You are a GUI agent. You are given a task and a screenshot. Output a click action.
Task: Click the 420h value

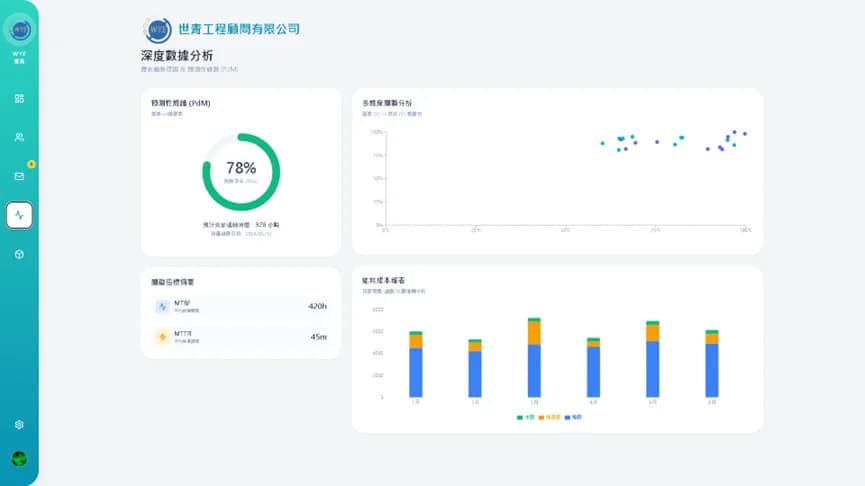(x=317, y=306)
